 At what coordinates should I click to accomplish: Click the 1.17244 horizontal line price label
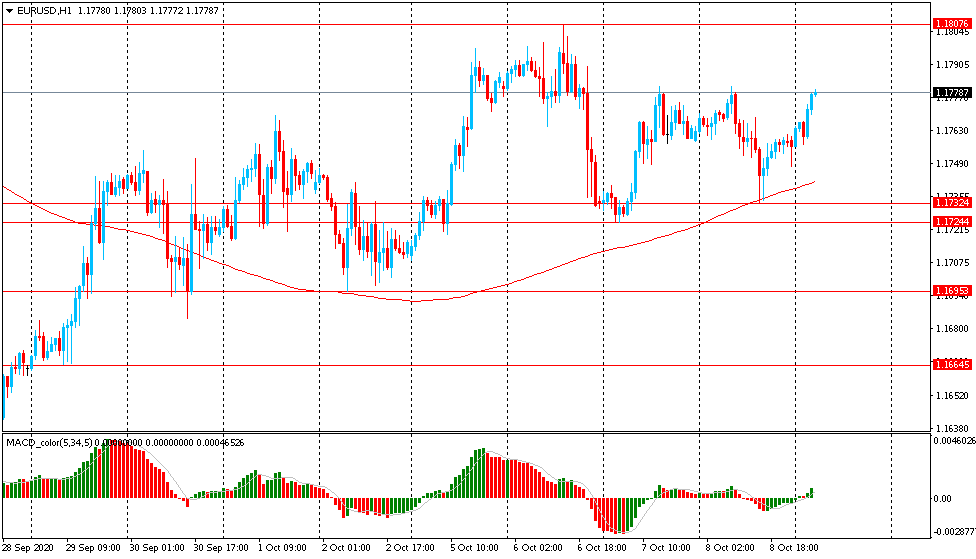tap(952, 222)
